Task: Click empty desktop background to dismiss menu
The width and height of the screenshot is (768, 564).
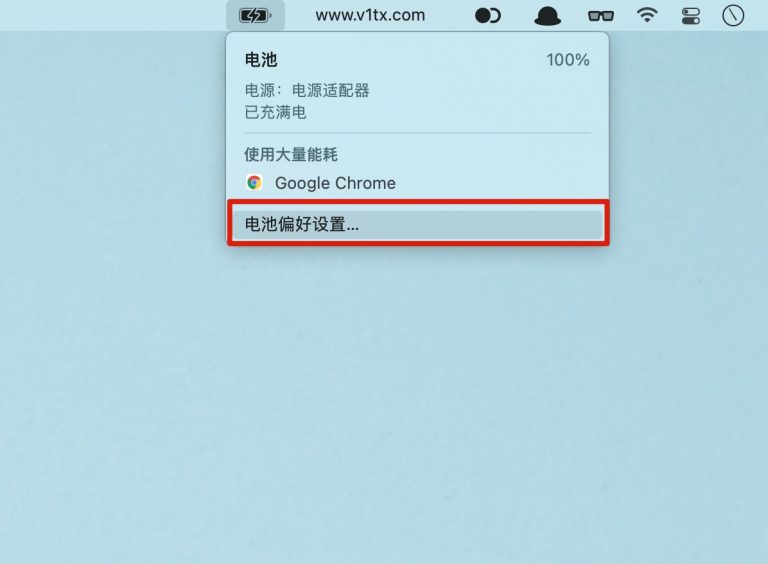Action: point(382,392)
